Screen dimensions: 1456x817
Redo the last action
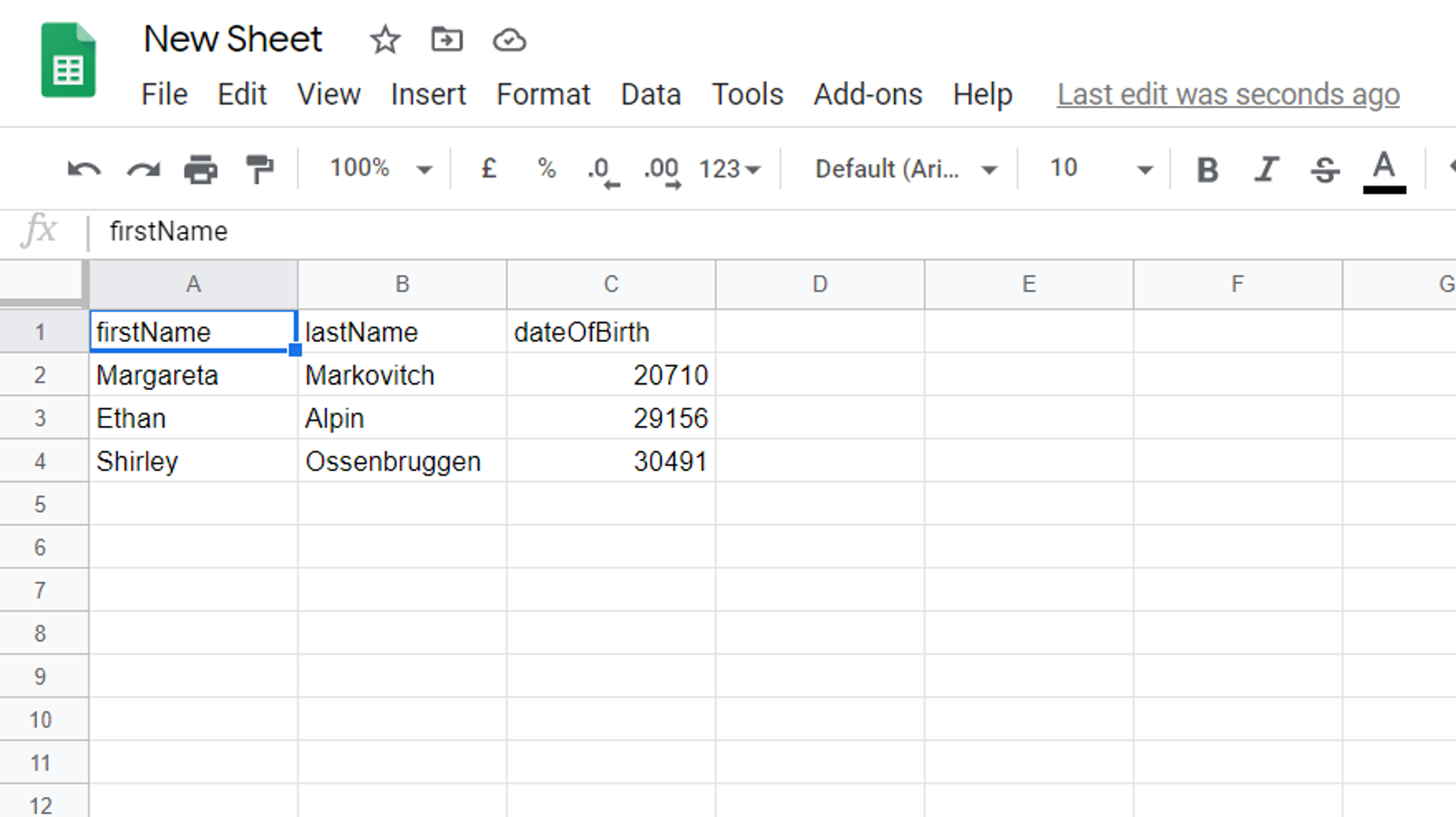click(144, 169)
